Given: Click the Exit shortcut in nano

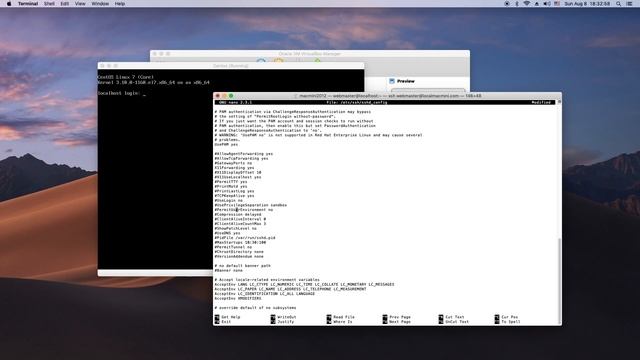Looking at the screenshot, I should coord(223,322).
